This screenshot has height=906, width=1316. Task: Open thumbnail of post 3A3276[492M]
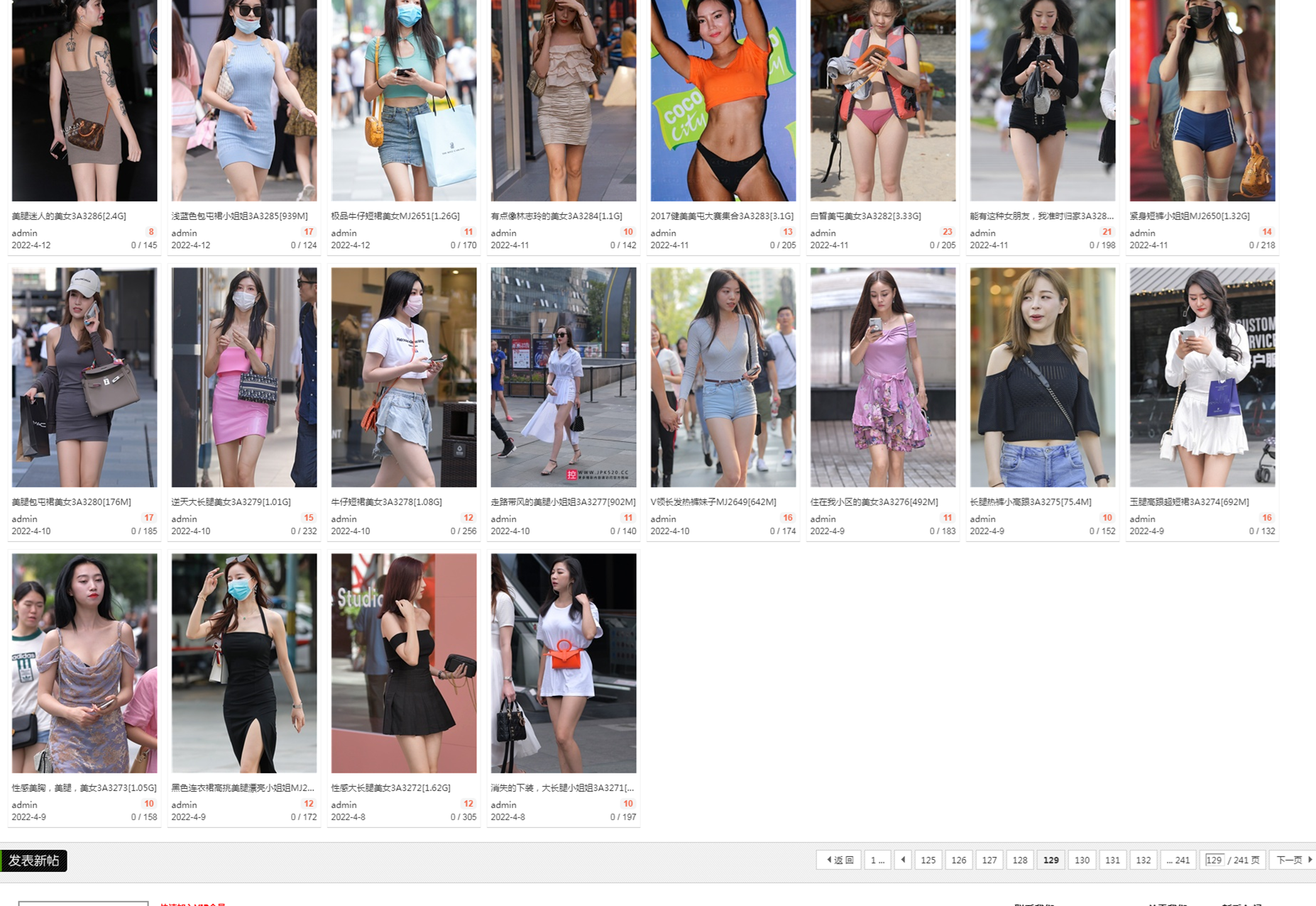(883, 377)
